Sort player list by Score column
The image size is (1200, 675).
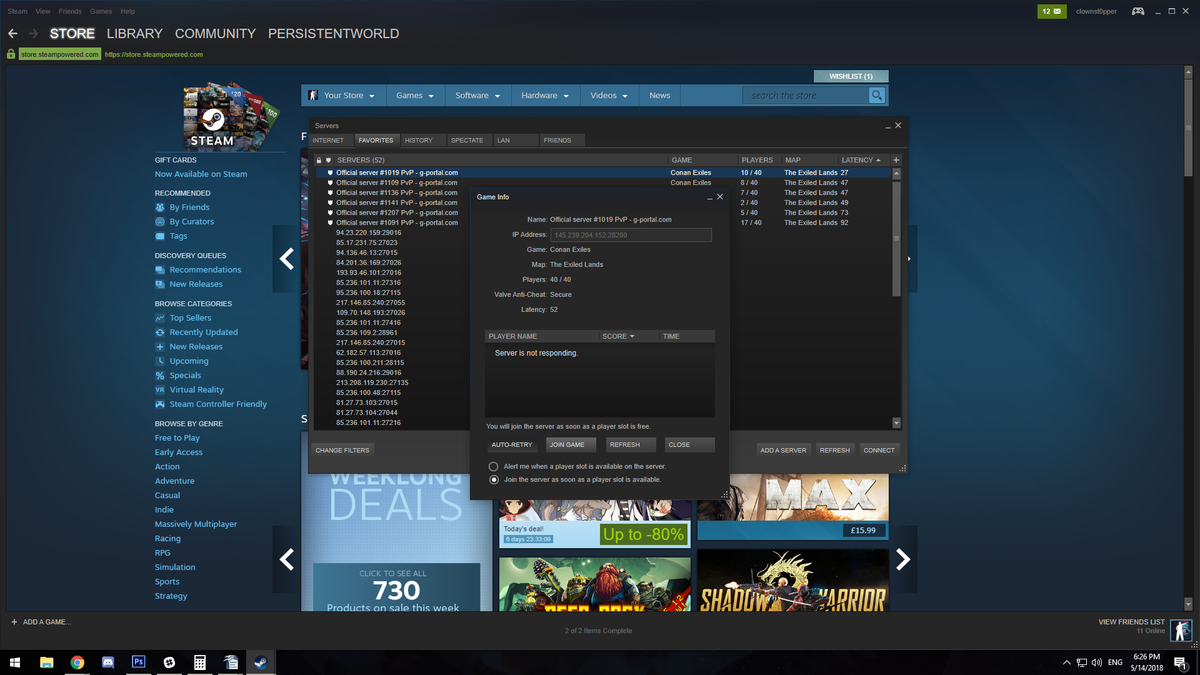(x=618, y=336)
